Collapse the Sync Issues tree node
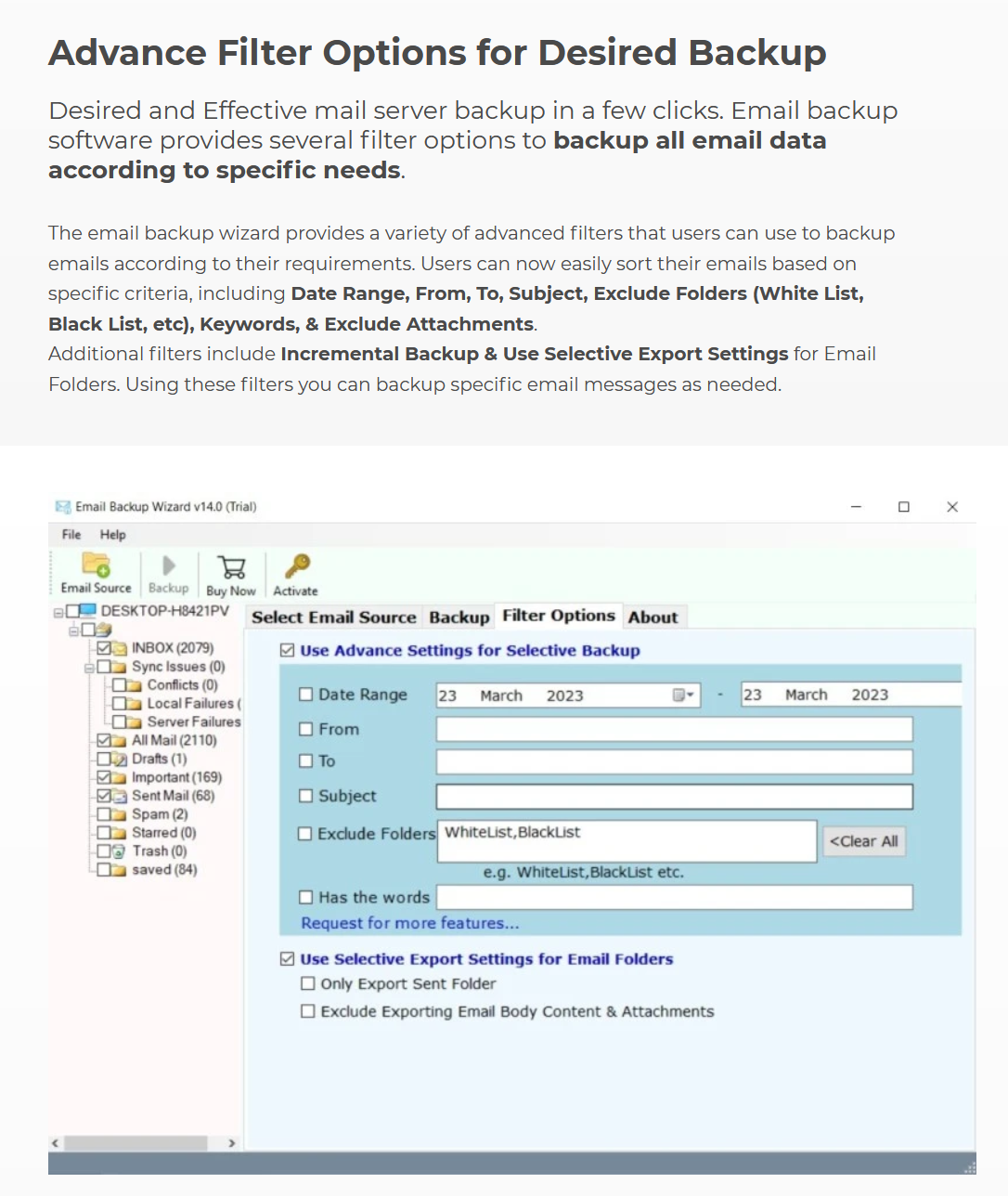 (89, 668)
